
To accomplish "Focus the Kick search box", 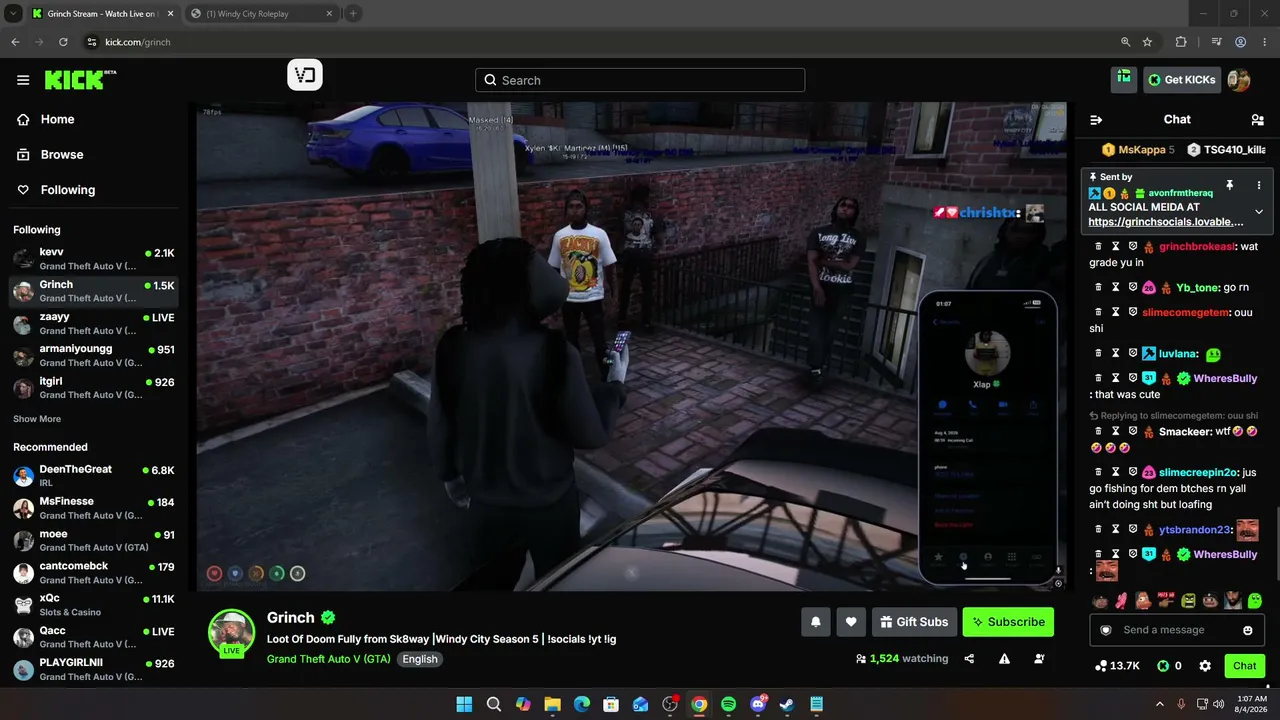I will click(x=640, y=80).
